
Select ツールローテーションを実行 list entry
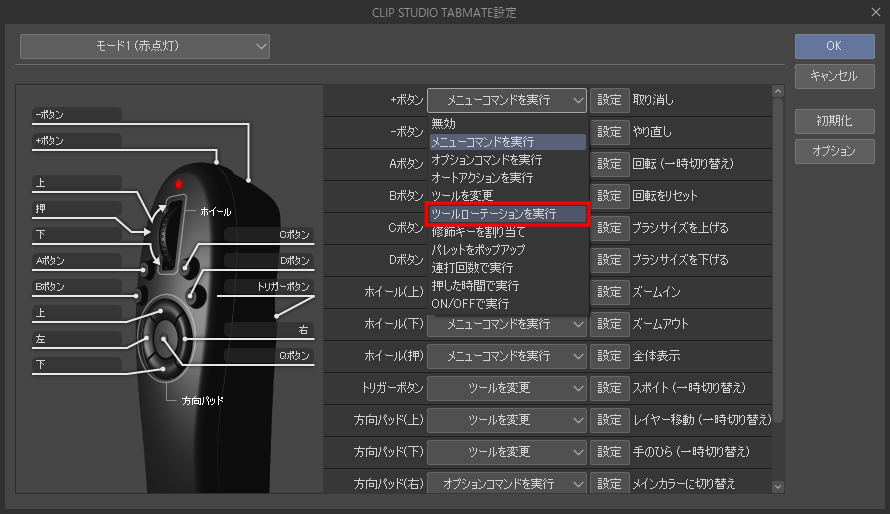(508, 214)
